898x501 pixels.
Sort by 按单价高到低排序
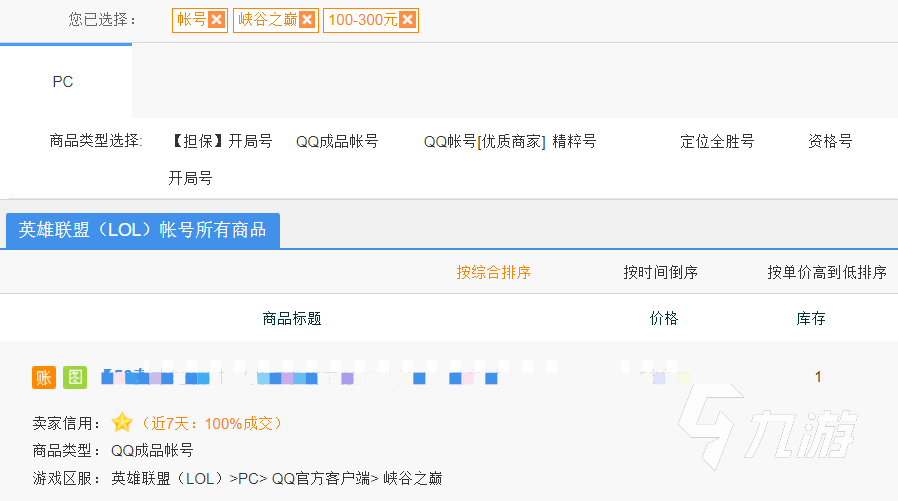click(826, 273)
